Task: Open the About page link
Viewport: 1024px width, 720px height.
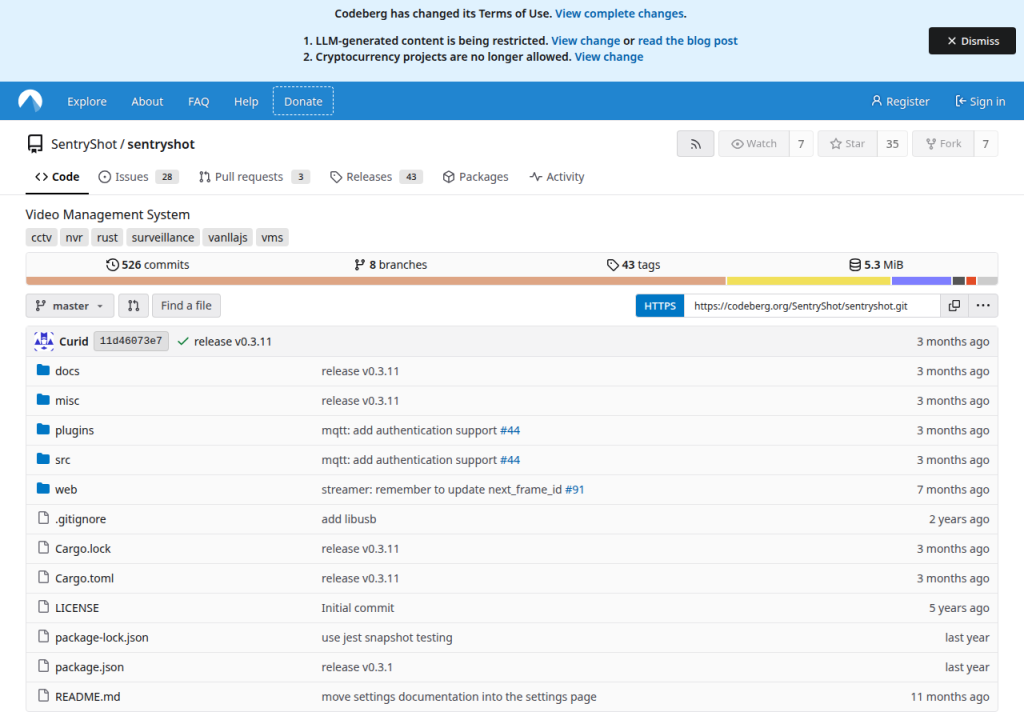Action: pos(147,101)
